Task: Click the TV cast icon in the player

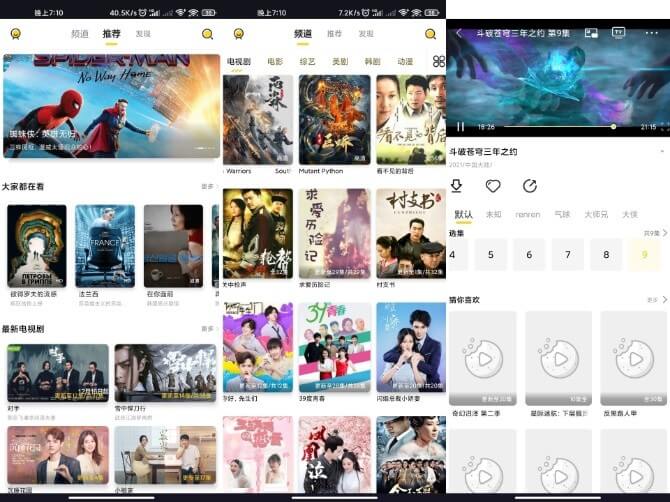Action: click(619, 33)
